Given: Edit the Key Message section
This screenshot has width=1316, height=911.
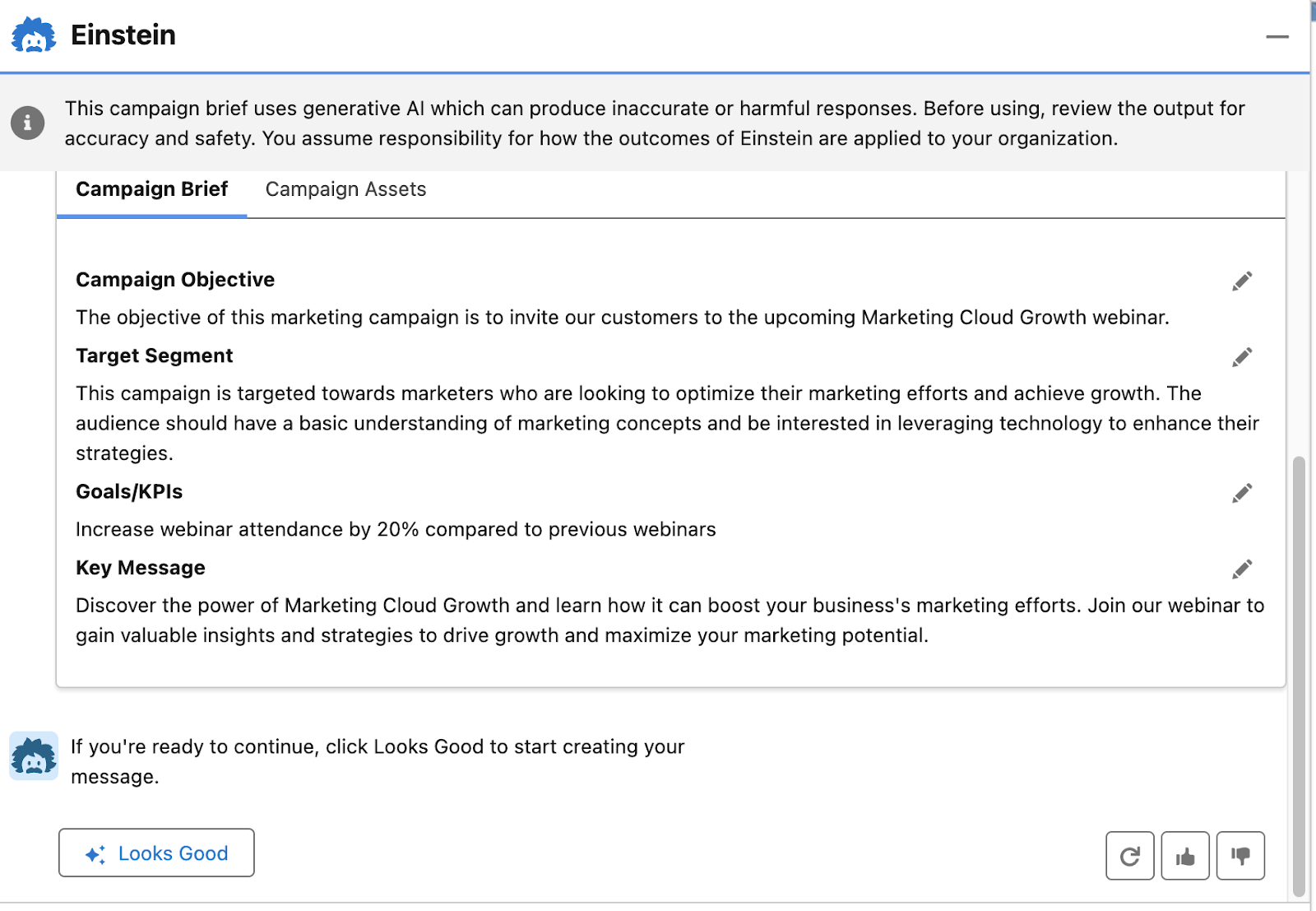Looking at the screenshot, I should pyautogui.click(x=1242, y=569).
